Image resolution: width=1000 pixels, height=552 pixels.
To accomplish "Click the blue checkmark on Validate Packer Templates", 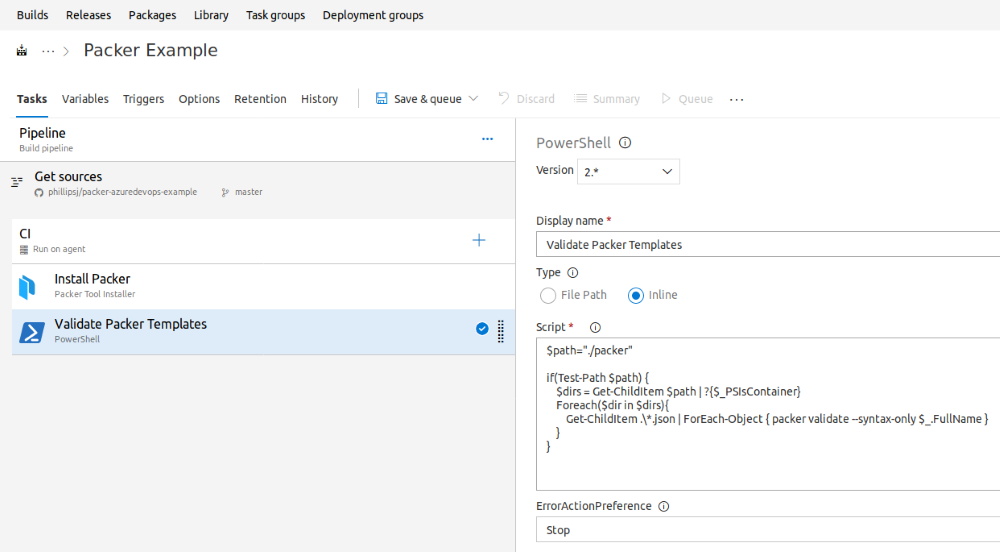I will tap(482, 328).
